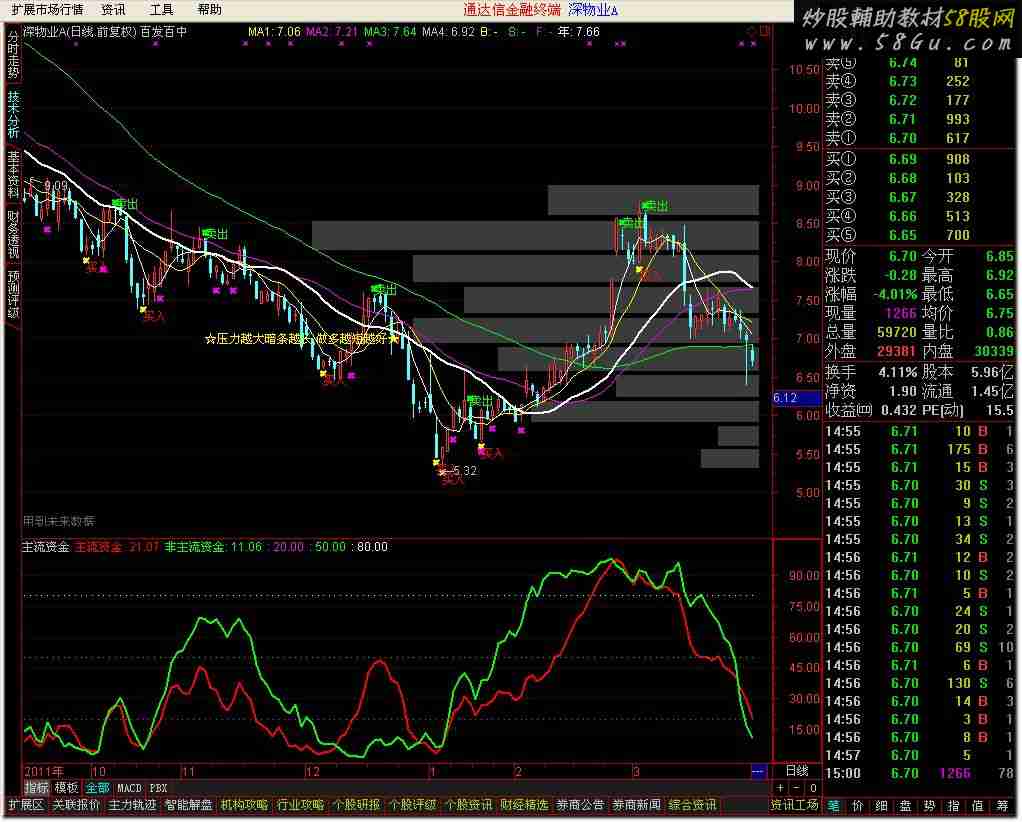Open the 资讯 menu
This screenshot has height=822, width=1022.
point(113,9)
